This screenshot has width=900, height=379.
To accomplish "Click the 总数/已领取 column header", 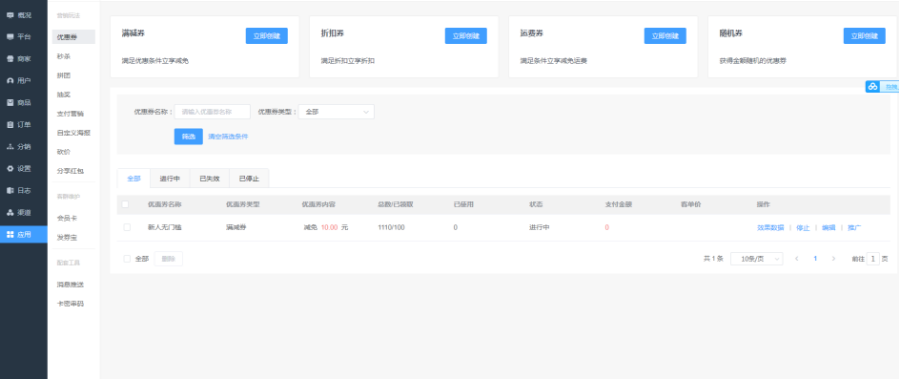I will coord(395,204).
